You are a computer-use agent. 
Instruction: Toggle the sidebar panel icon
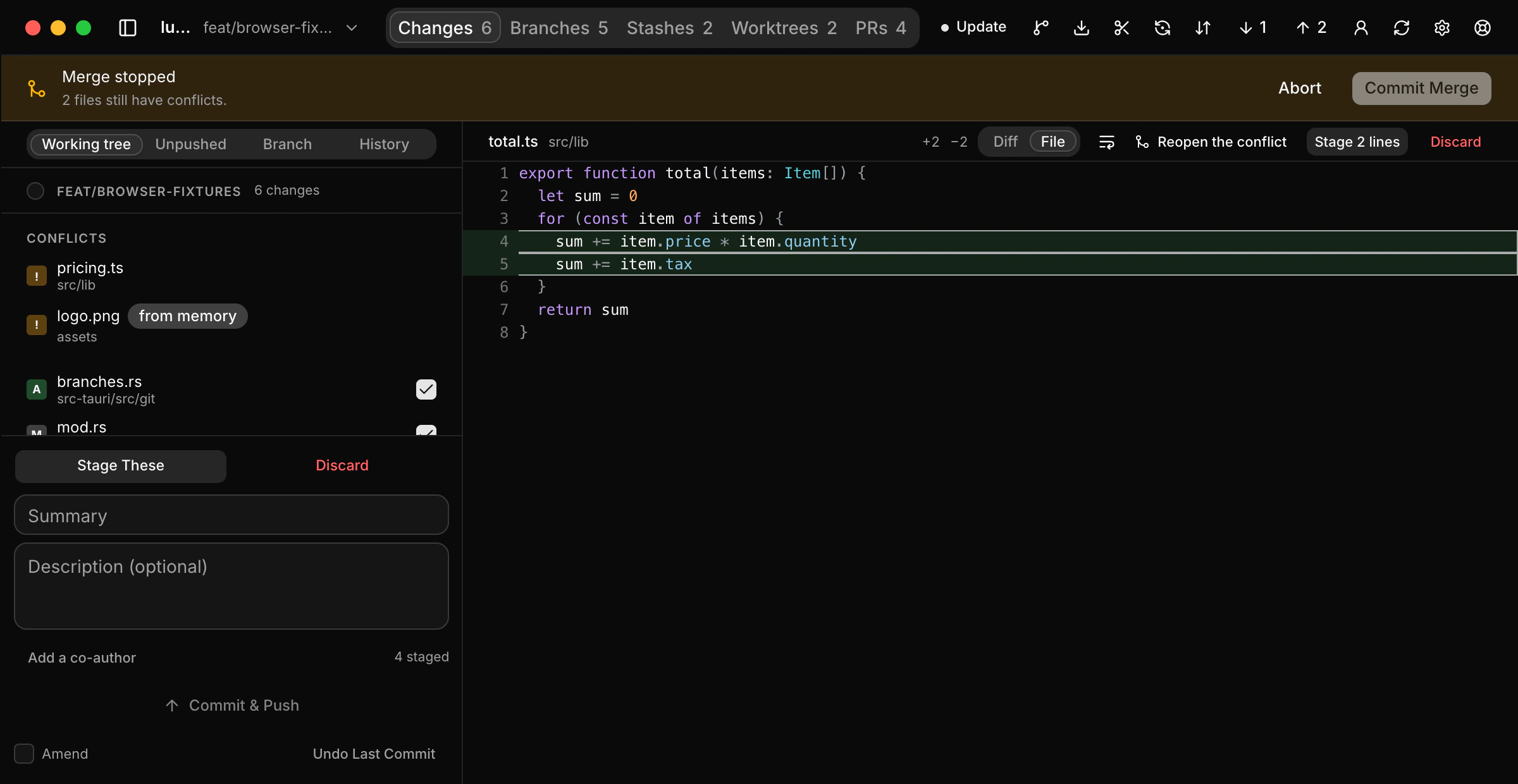tap(128, 28)
